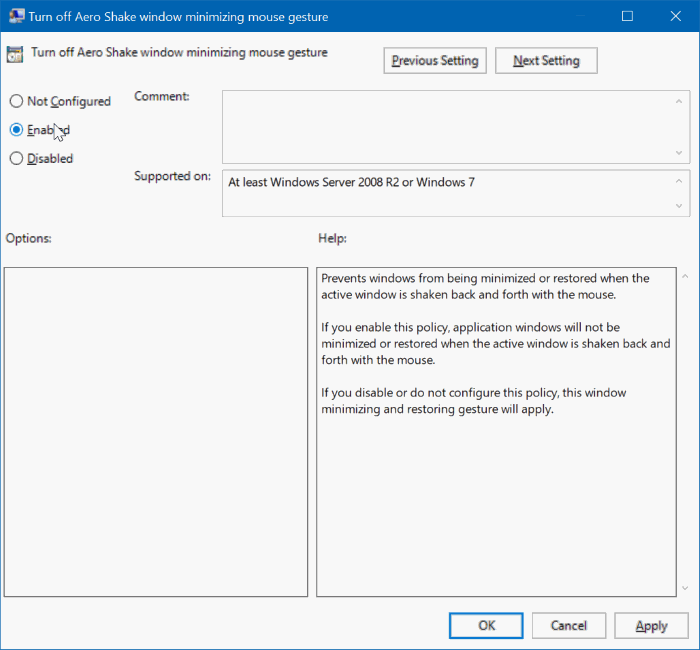700x650 pixels.
Task: Click the policy setting icon beside heading
Action: pyautogui.click(x=15, y=54)
